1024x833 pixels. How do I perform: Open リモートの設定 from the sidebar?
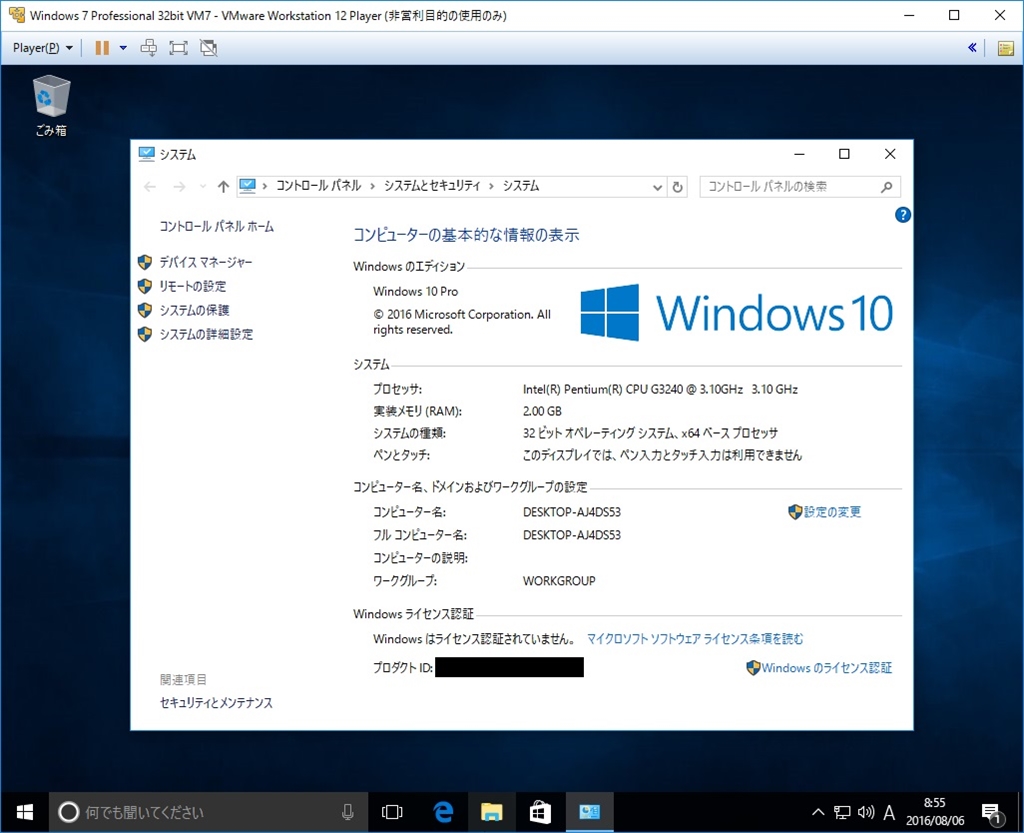pos(193,286)
